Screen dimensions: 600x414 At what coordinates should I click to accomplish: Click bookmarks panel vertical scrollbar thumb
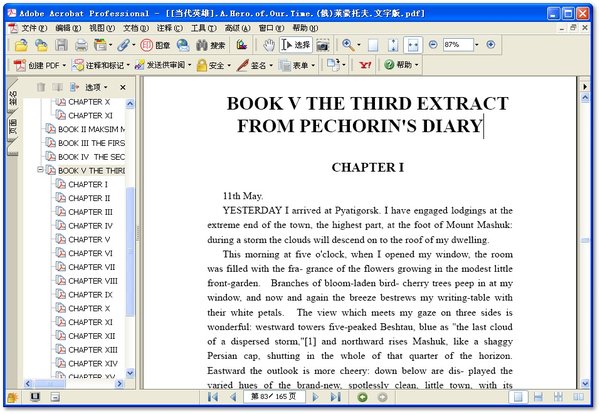130,251
